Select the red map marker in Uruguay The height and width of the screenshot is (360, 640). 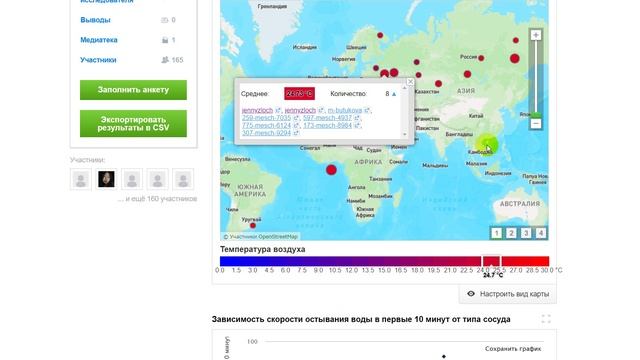(x=253, y=226)
